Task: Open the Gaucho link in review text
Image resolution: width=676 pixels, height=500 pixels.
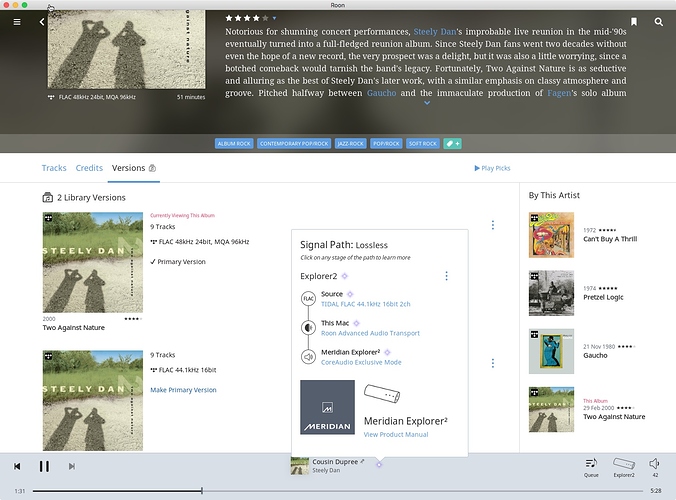Action: (381, 93)
